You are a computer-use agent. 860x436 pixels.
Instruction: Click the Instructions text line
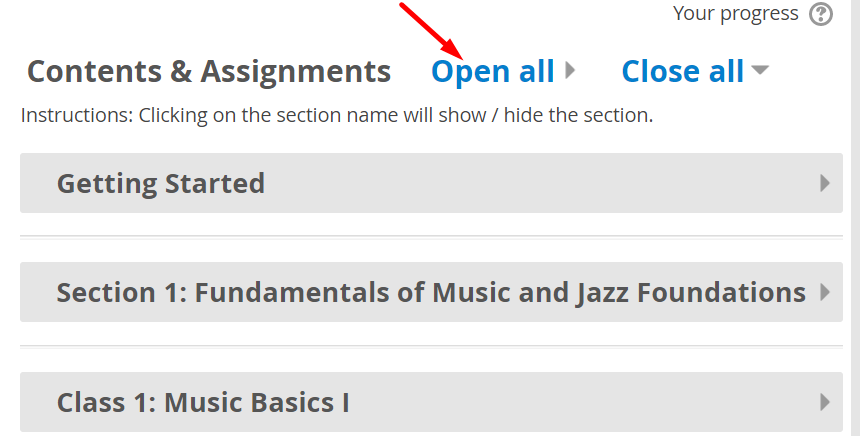click(337, 115)
